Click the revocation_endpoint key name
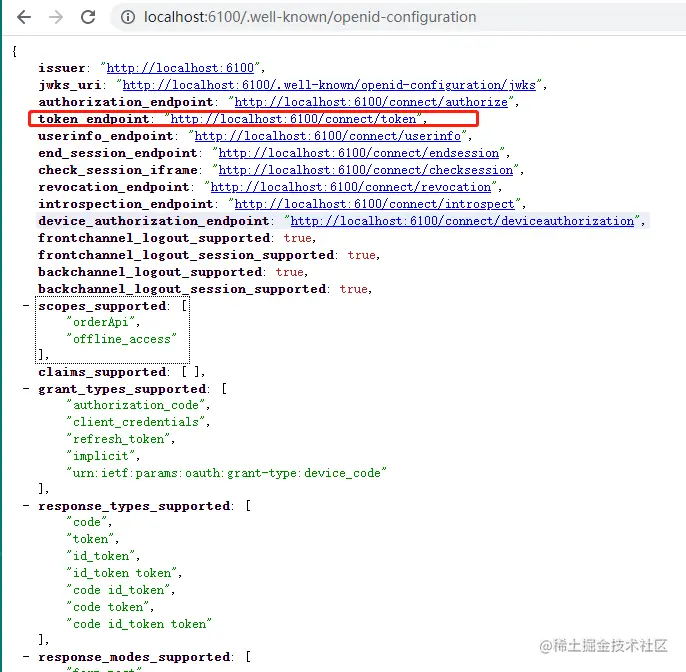The image size is (686, 672). point(114,187)
